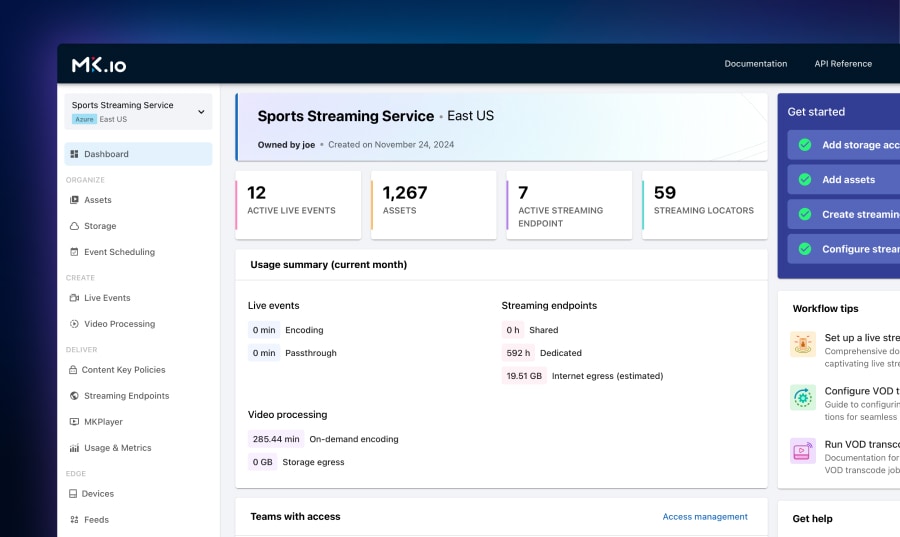Open API Reference in the top navigation
Viewport: 900px width, 537px height.
(842, 64)
